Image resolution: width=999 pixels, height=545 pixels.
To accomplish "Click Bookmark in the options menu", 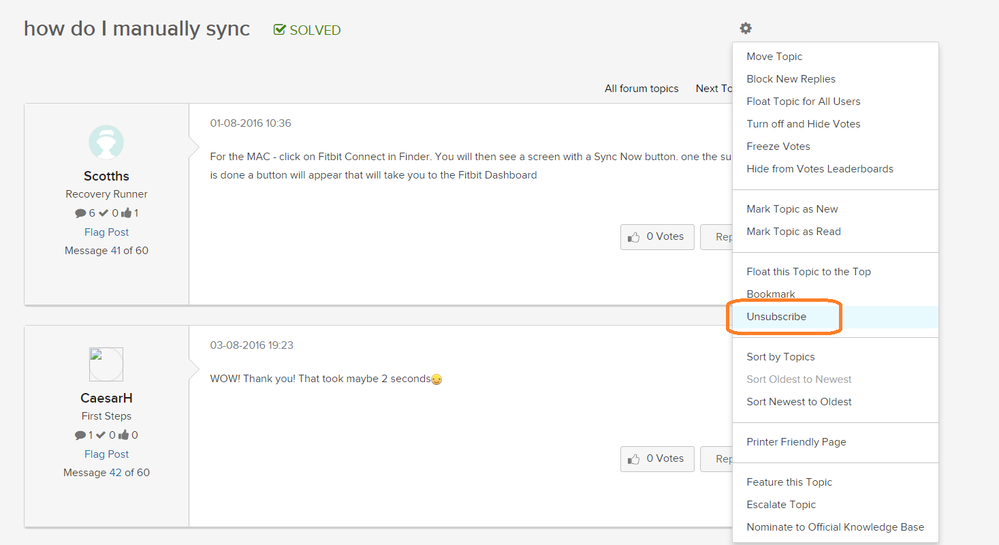I will click(770, 294).
